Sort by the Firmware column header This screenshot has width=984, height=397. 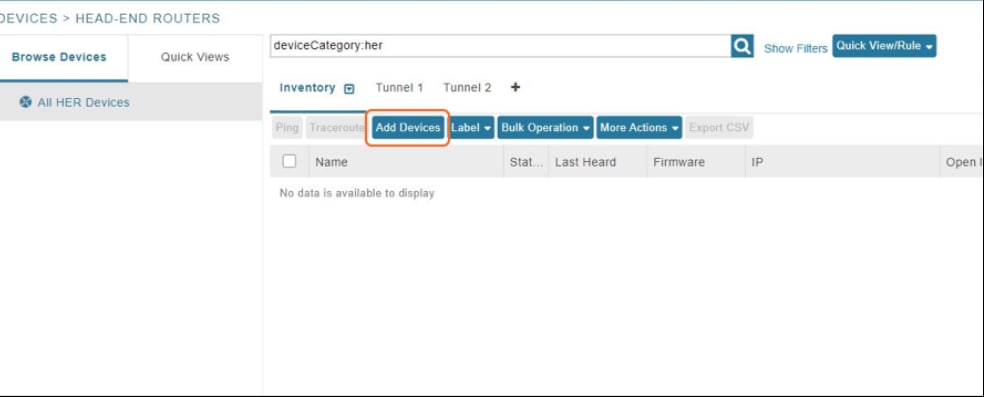coord(696,162)
